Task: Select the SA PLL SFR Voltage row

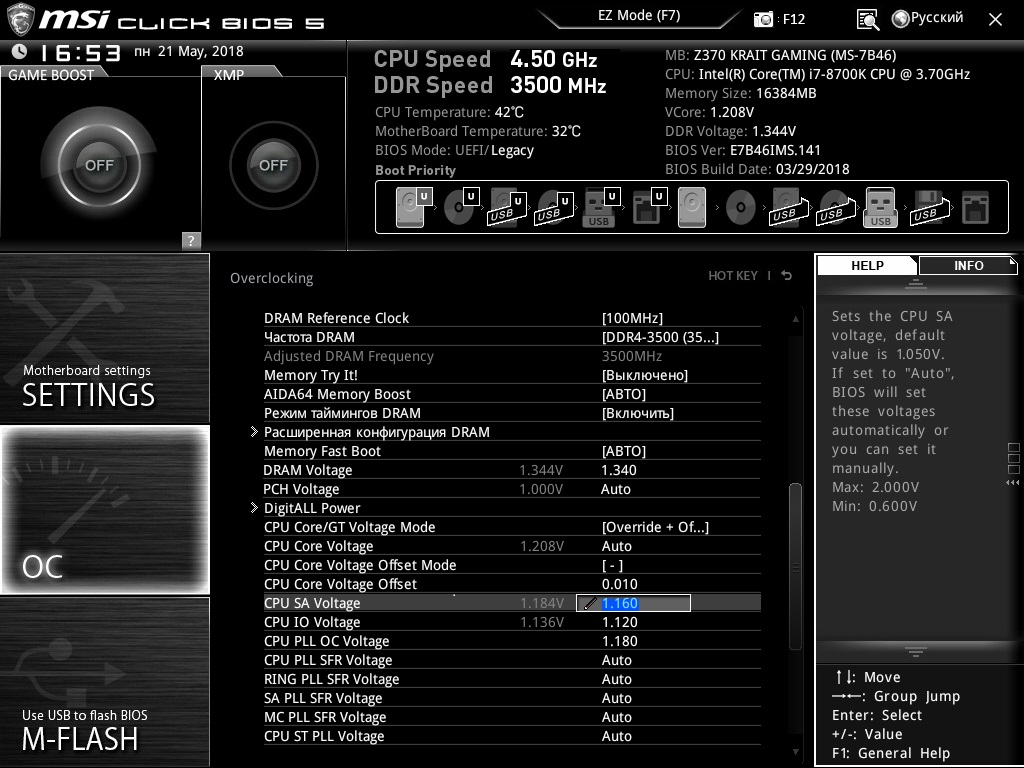Action: tap(512, 698)
